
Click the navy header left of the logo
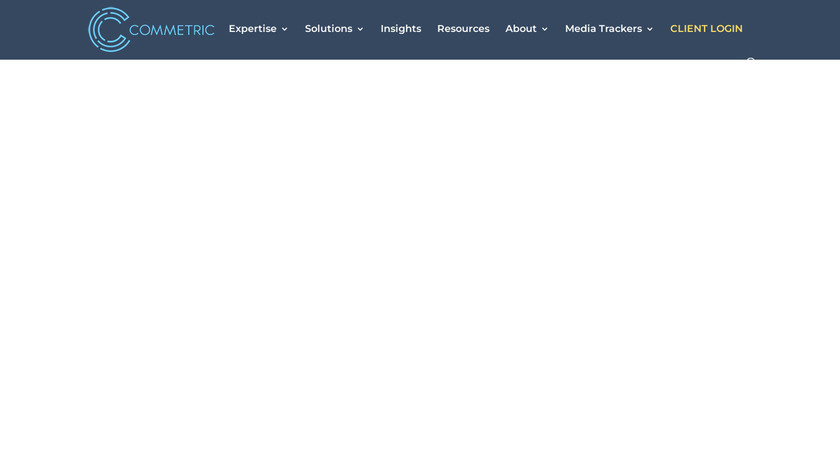[x=43, y=29]
